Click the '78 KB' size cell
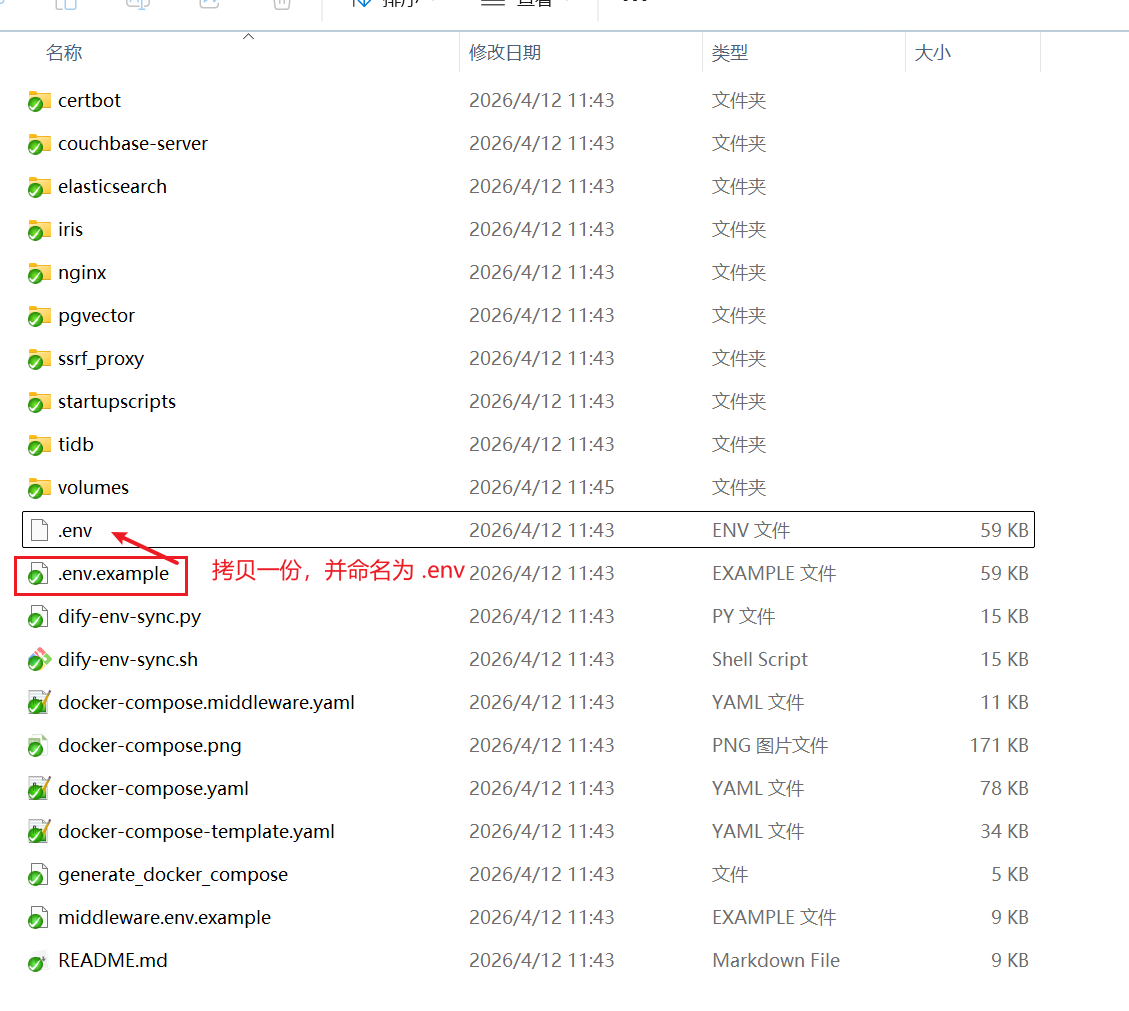 click(1004, 788)
